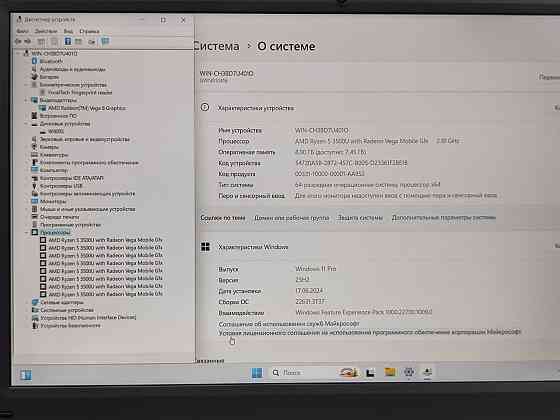Select the Мониторы category icon
The height and width of the screenshot is (420, 560).
34,201
